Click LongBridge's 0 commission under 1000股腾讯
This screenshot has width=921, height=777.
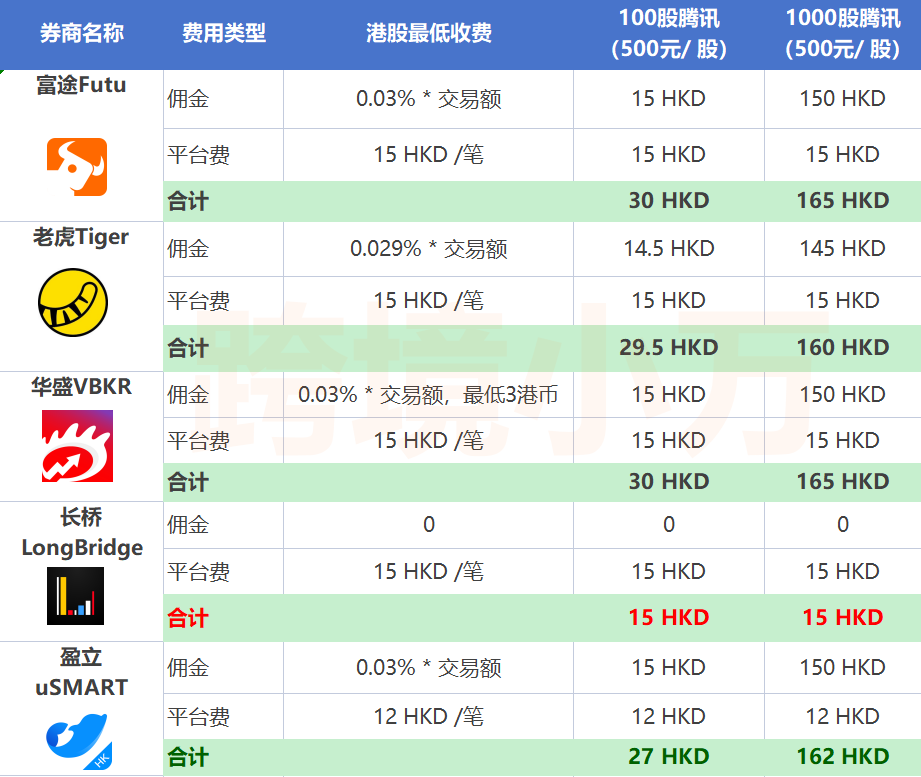coord(843,524)
